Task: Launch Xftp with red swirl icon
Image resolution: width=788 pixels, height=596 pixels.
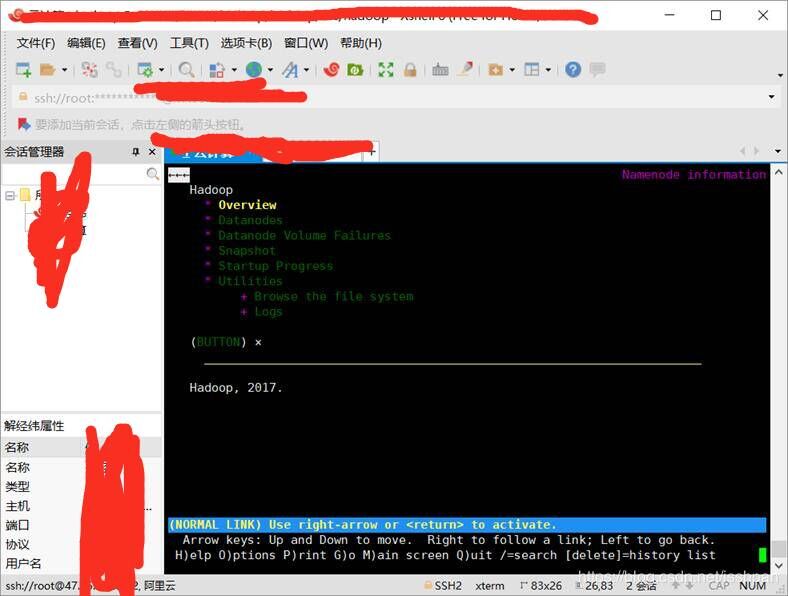Action: click(331, 70)
